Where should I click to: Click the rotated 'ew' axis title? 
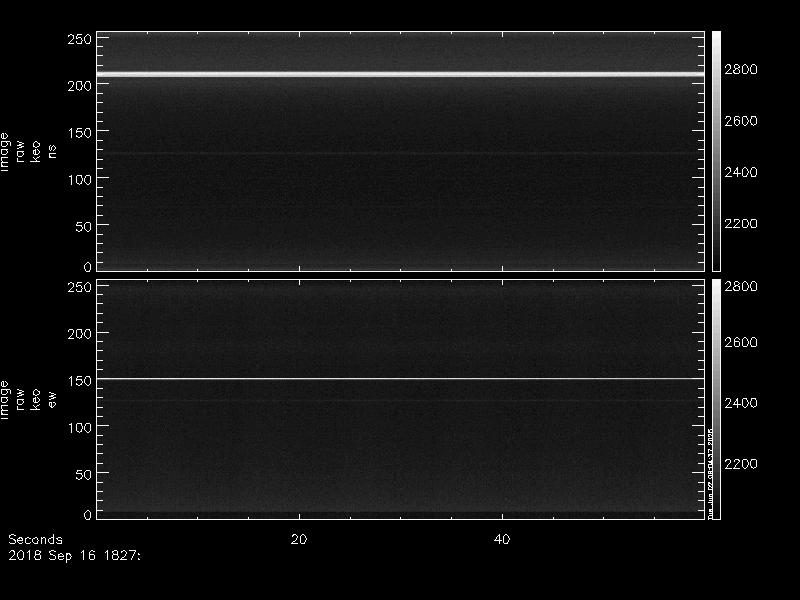point(52,399)
